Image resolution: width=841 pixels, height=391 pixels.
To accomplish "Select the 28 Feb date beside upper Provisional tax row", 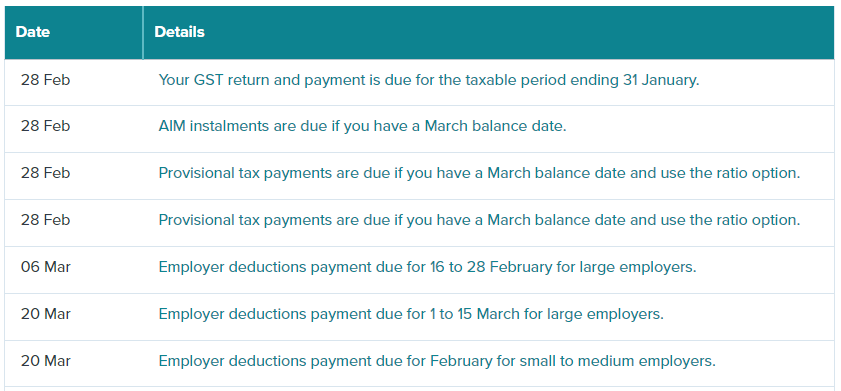I will point(46,174).
